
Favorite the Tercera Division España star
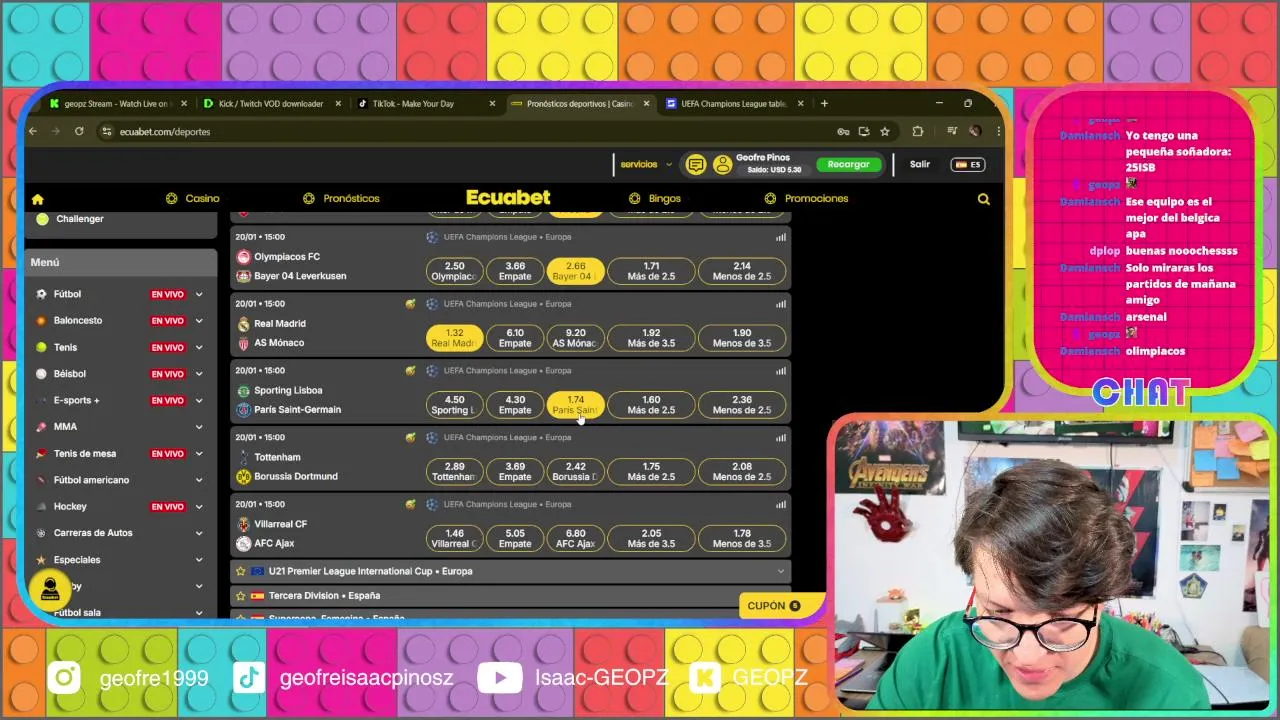240,596
